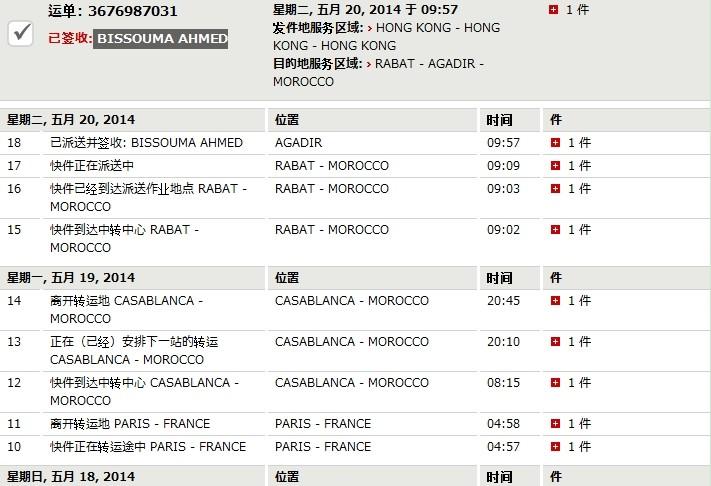Expand pieces for row 18 signed delivery

556,143
